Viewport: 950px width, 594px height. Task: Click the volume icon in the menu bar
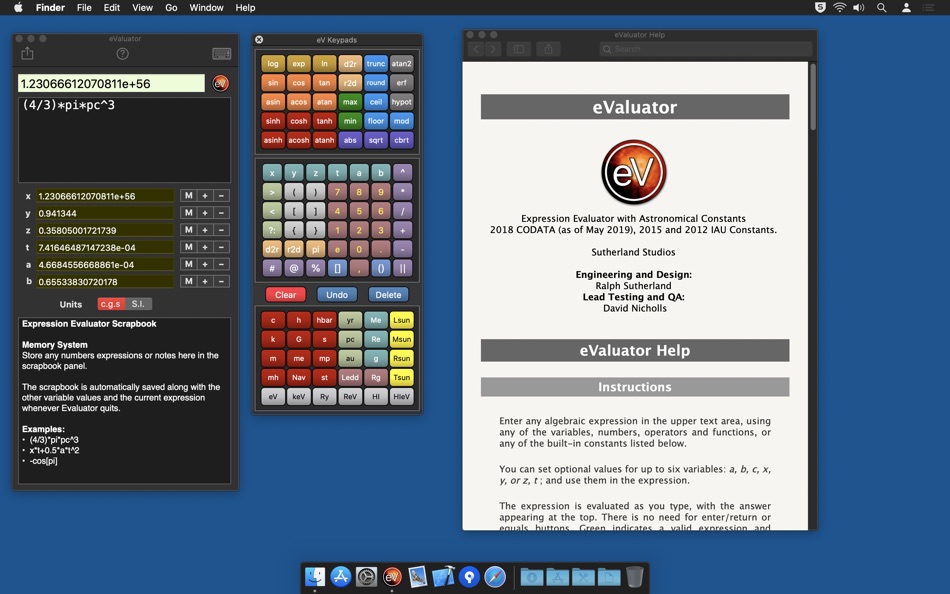(x=859, y=7)
